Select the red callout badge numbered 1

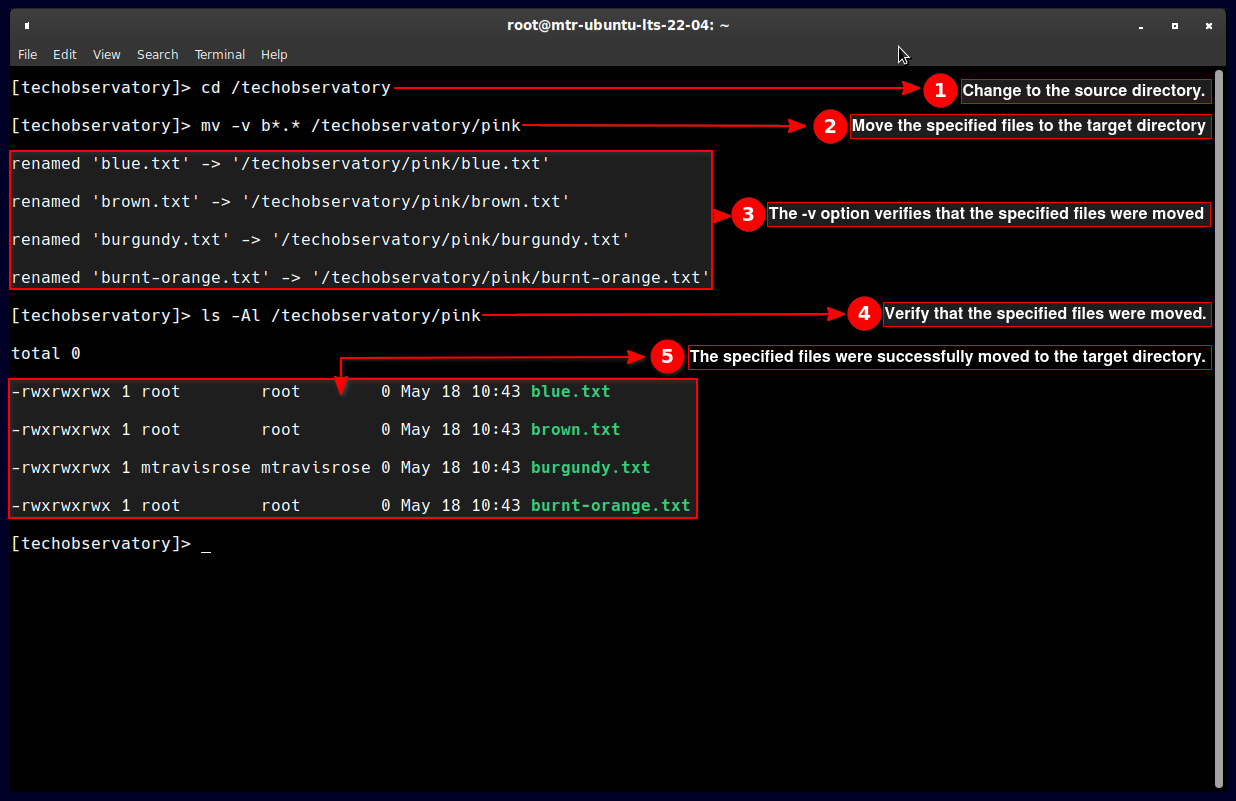click(x=939, y=90)
